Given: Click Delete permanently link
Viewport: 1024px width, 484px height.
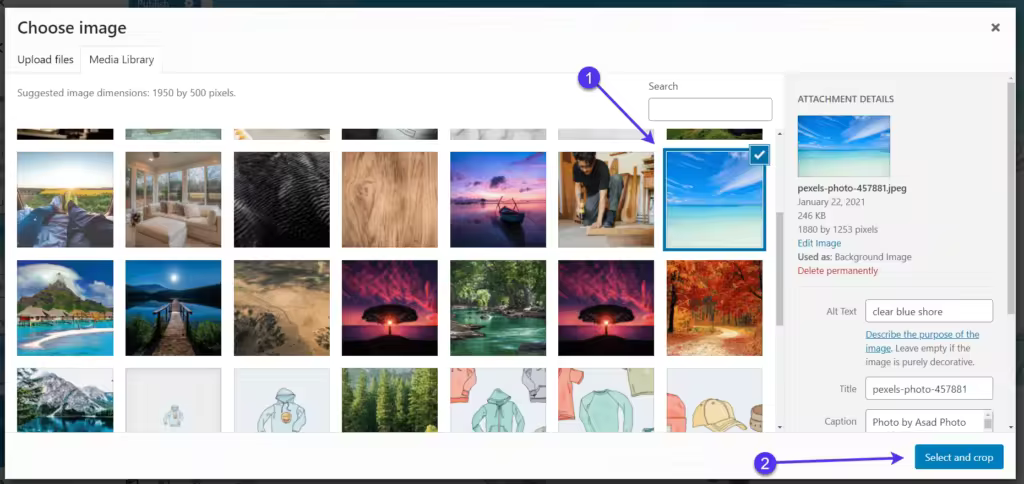Looking at the screenshot, I should click(837, 270).
